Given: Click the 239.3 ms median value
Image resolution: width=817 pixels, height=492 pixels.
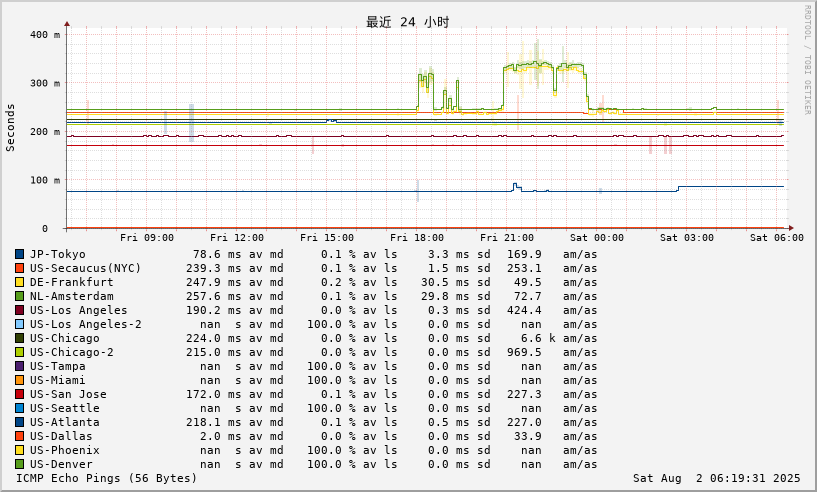Looking at the screenshot, I should pyautogui.click(x=214, y=268).
